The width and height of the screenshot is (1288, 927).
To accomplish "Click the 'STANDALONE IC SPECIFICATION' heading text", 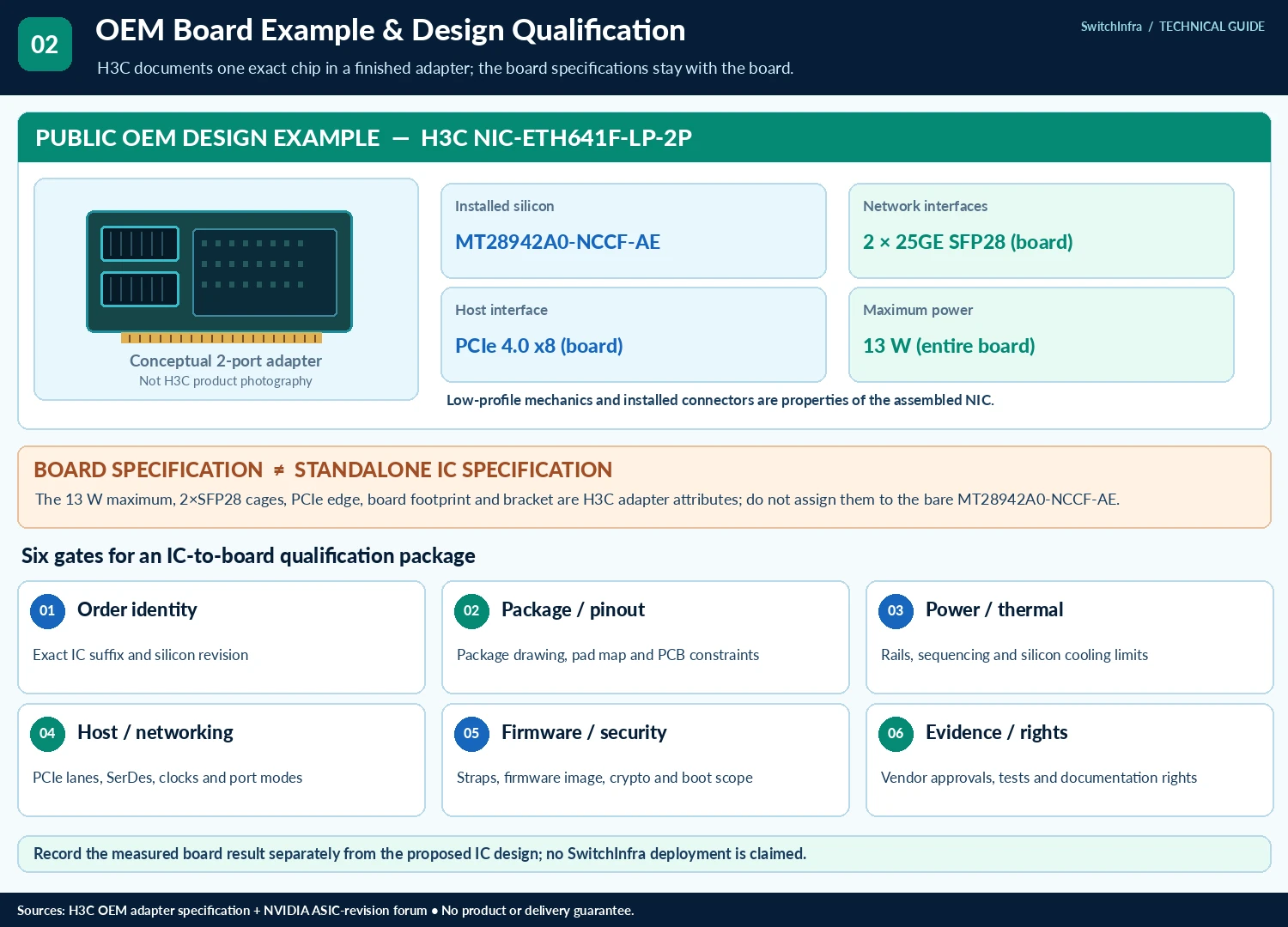I will [x=453, y=470].
